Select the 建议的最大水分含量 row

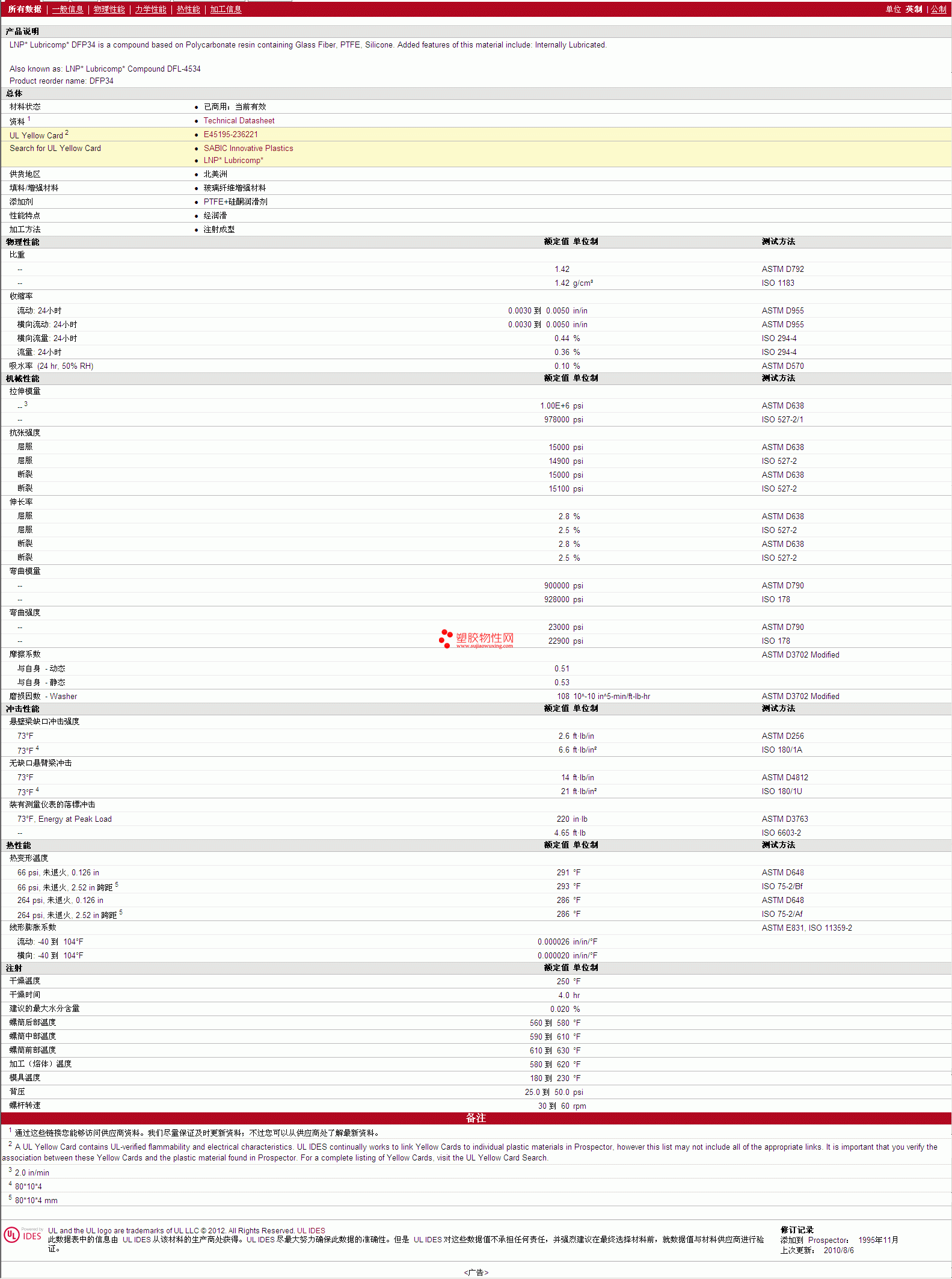(x=476, y=1009)
